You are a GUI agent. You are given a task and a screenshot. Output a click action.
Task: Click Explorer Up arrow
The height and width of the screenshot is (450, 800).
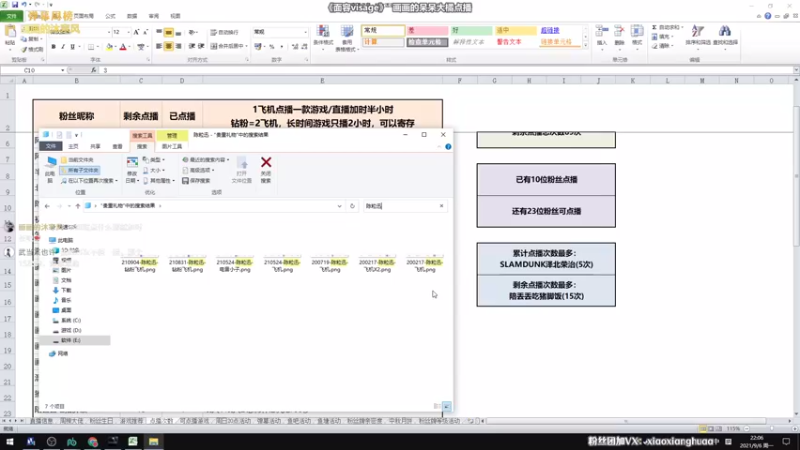click(78, 206)
